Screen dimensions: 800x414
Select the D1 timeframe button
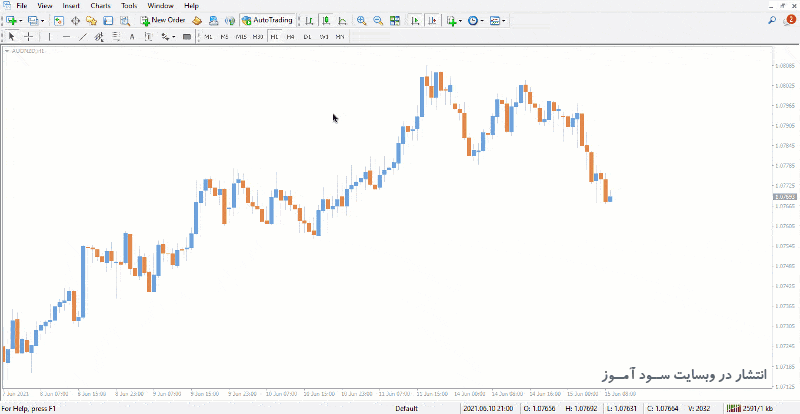[307, 36]
